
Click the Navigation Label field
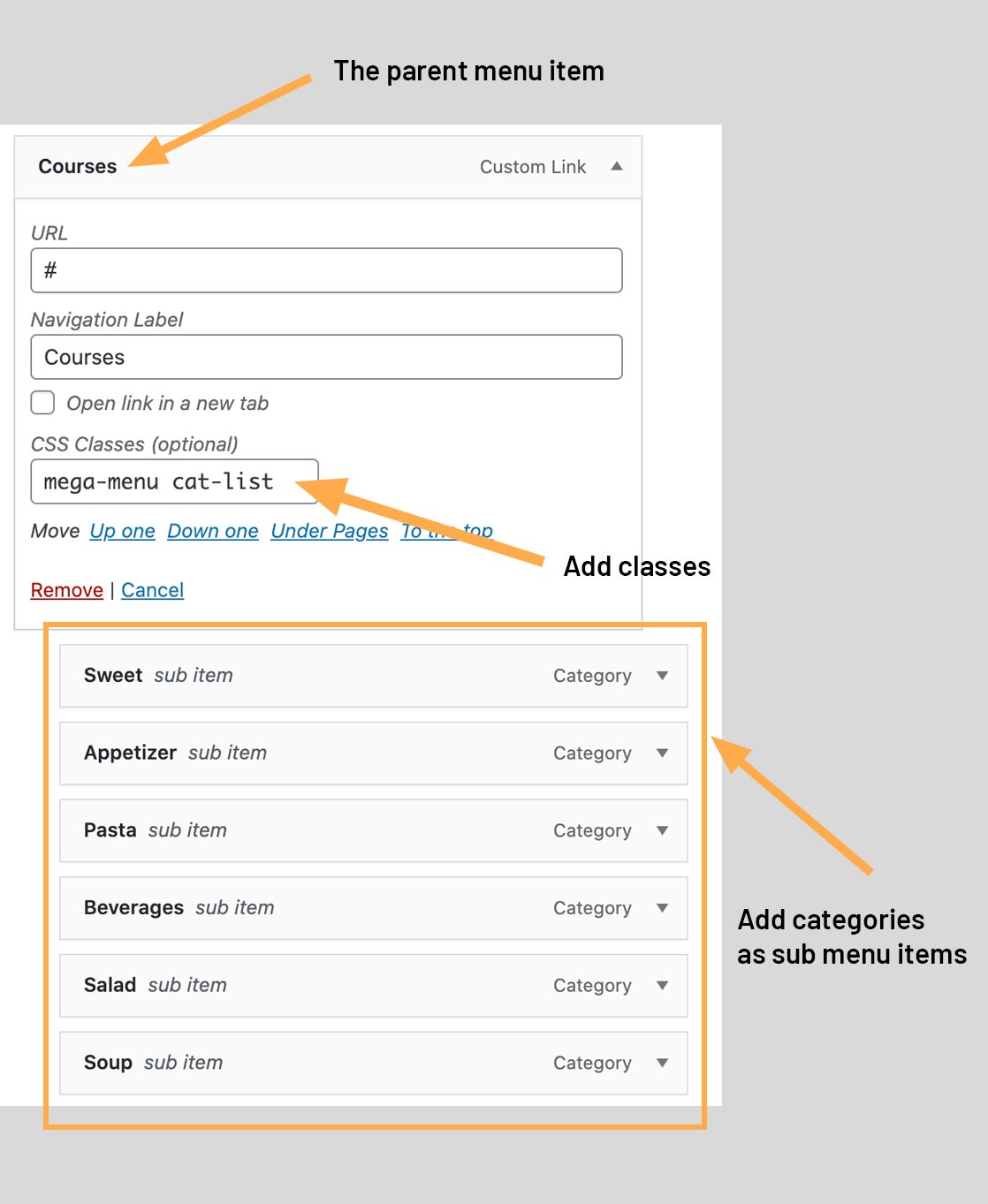(x=326, y=357)
